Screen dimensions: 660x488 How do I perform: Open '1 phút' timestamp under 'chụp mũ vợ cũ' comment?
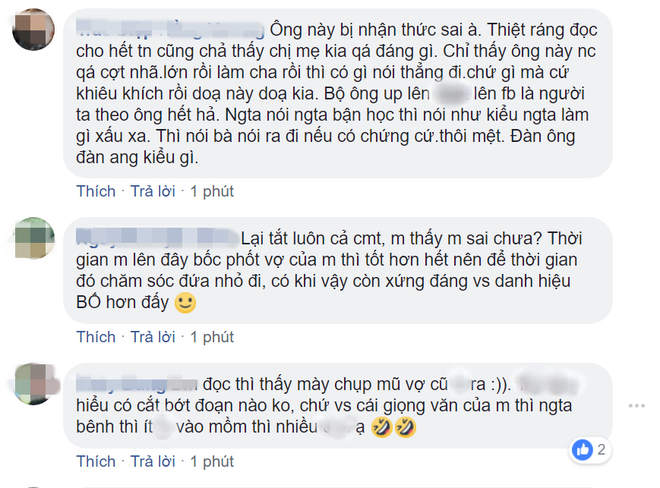212,462
